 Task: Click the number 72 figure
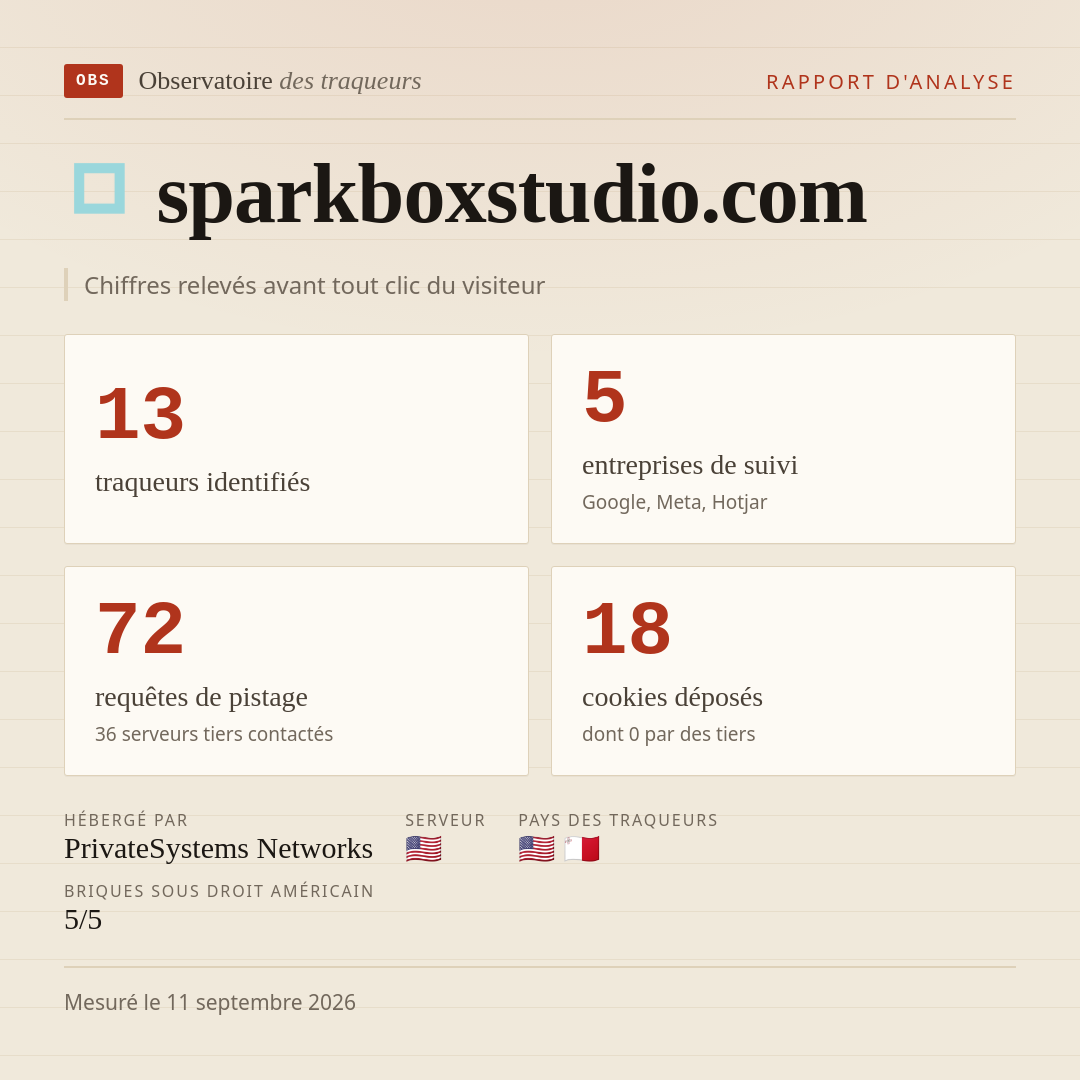pos(141,630)
